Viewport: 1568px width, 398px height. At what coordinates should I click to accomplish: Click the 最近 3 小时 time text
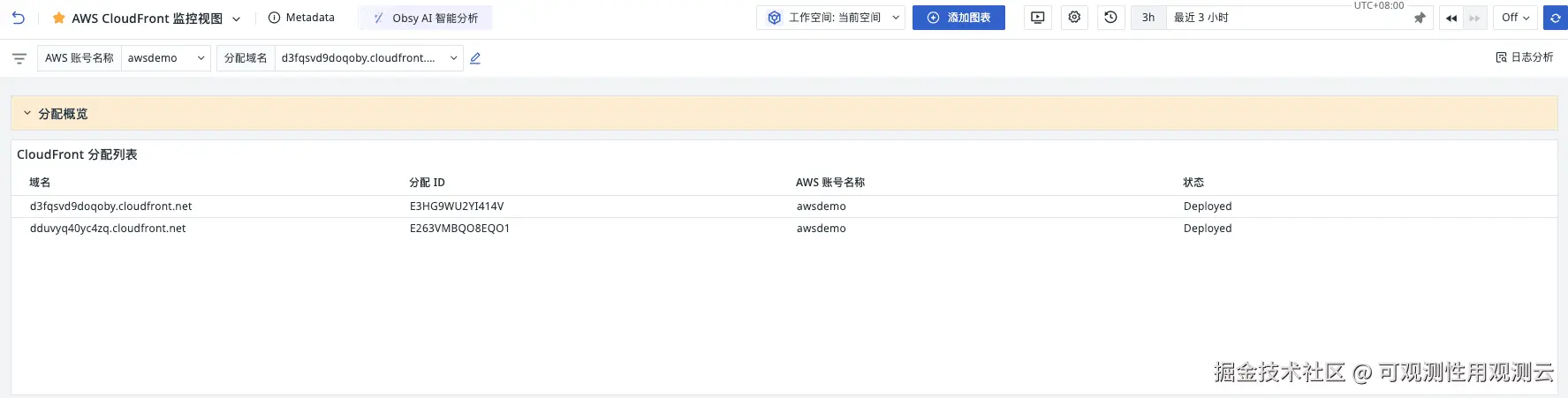(1201, 18)
